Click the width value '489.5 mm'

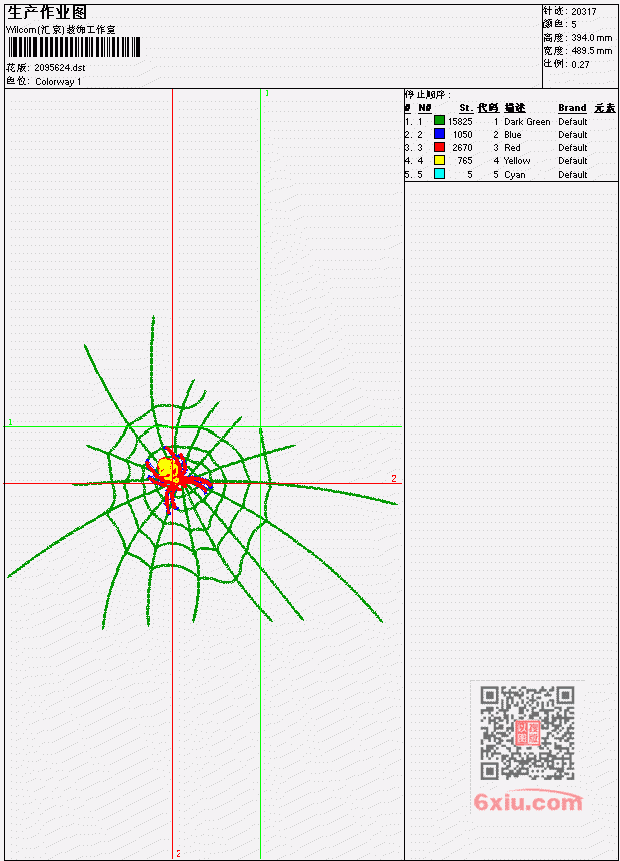pos(591,51)
